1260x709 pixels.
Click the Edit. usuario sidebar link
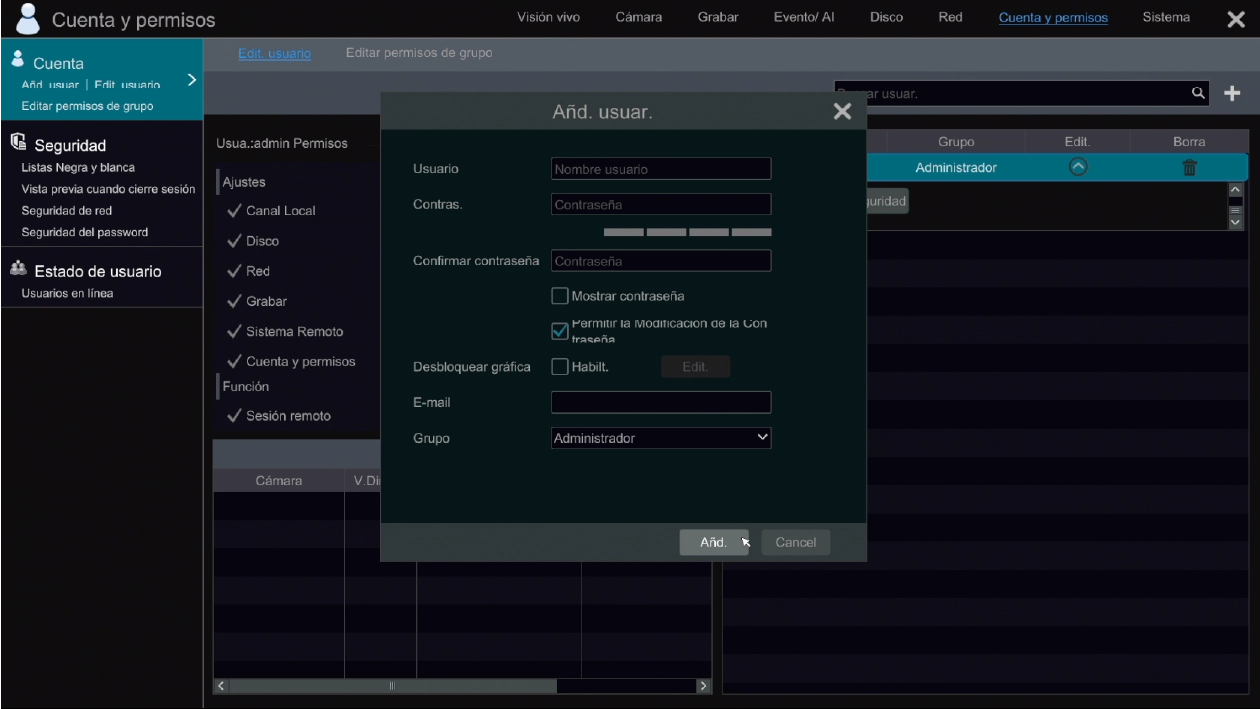pos(127,85)
